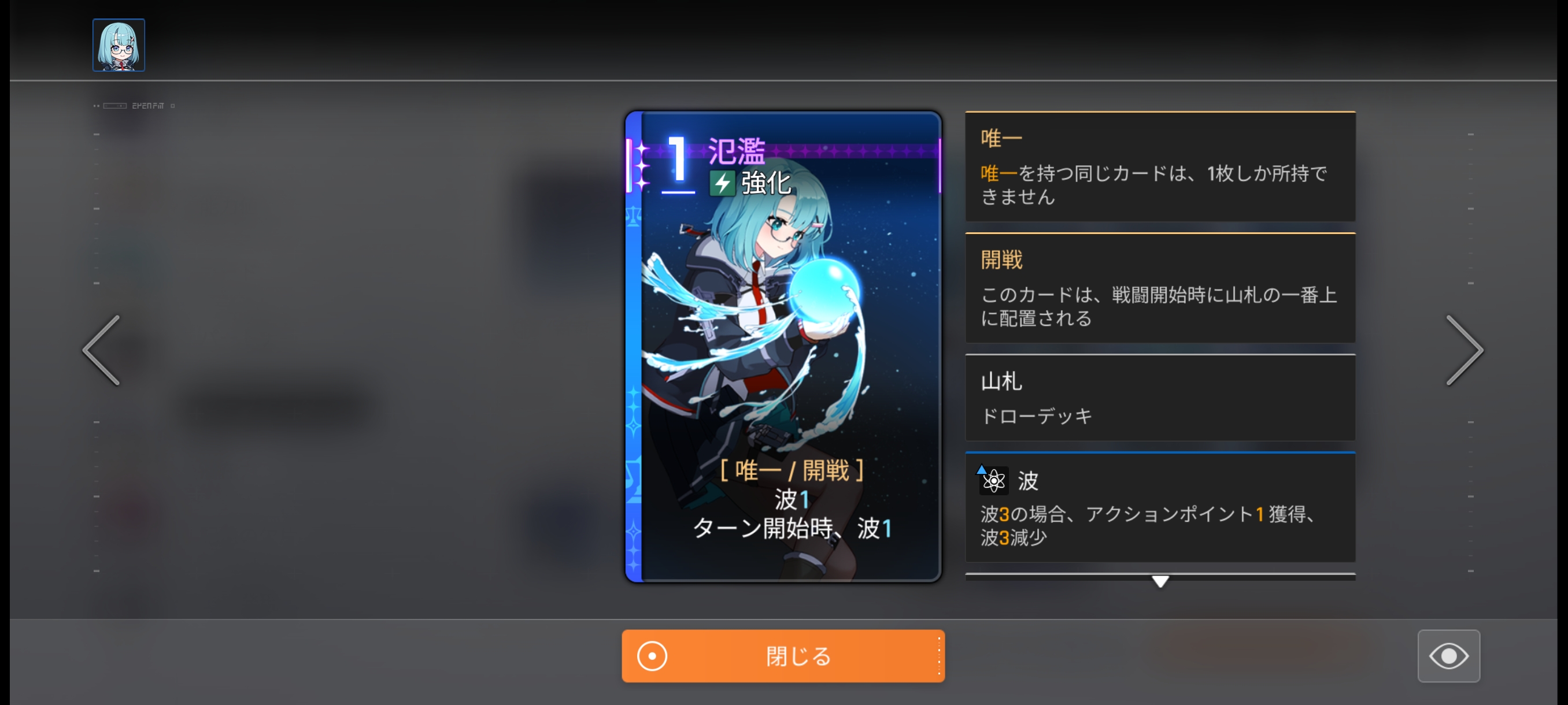Toggle the eye visibility button
The height and width of the screenshot is (705, 1568).
(x=1449, y=656)
